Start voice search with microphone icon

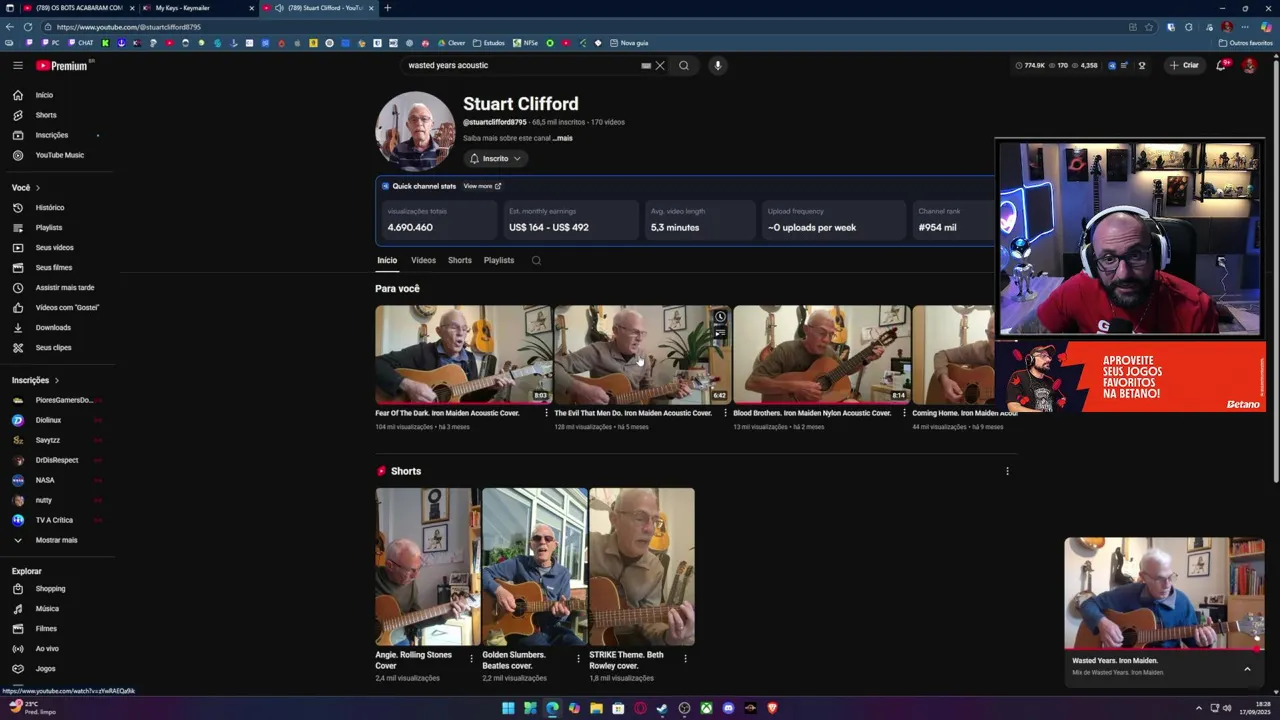pyautogui.click(x=717, y=65)
